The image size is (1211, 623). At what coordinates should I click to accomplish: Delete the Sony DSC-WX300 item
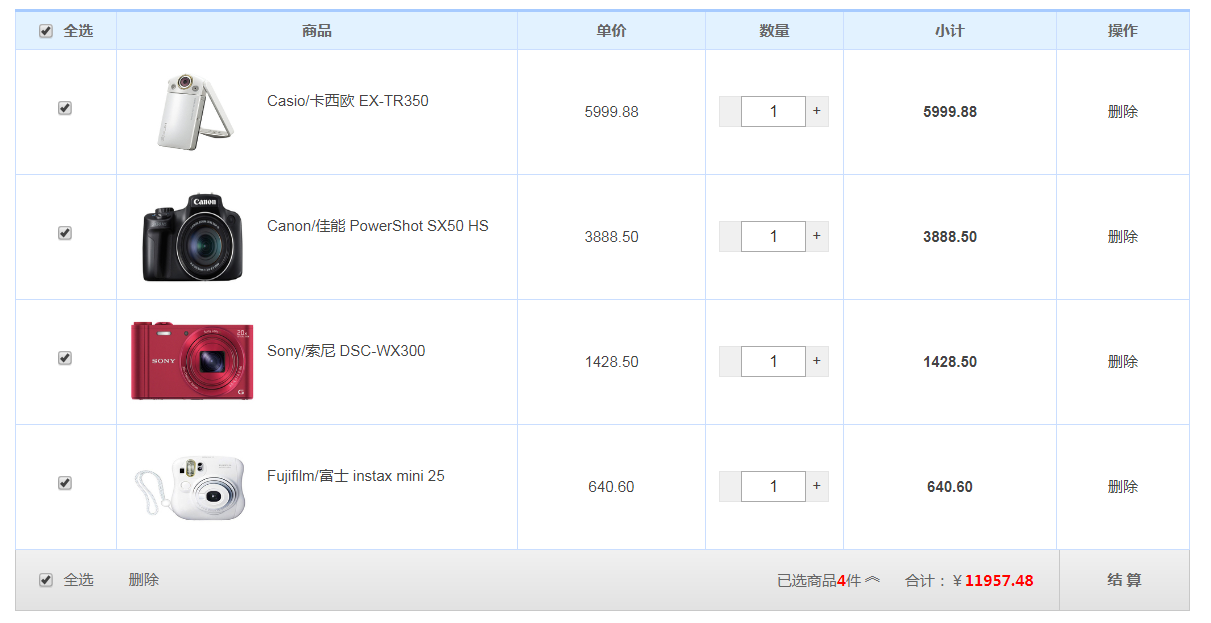1122,362
